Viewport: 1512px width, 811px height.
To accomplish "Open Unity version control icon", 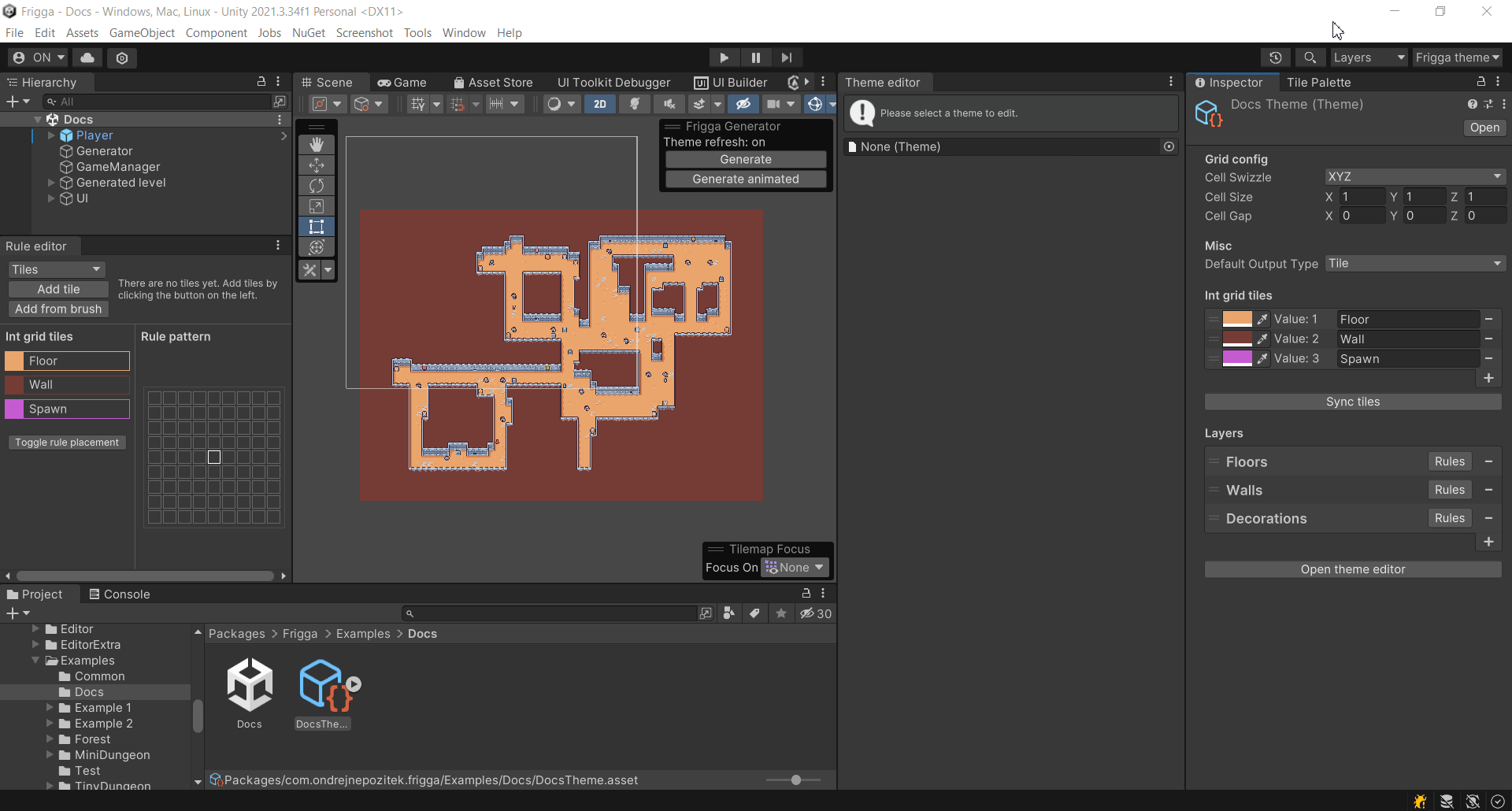I will pyautogui.click(x=122, y=57).
